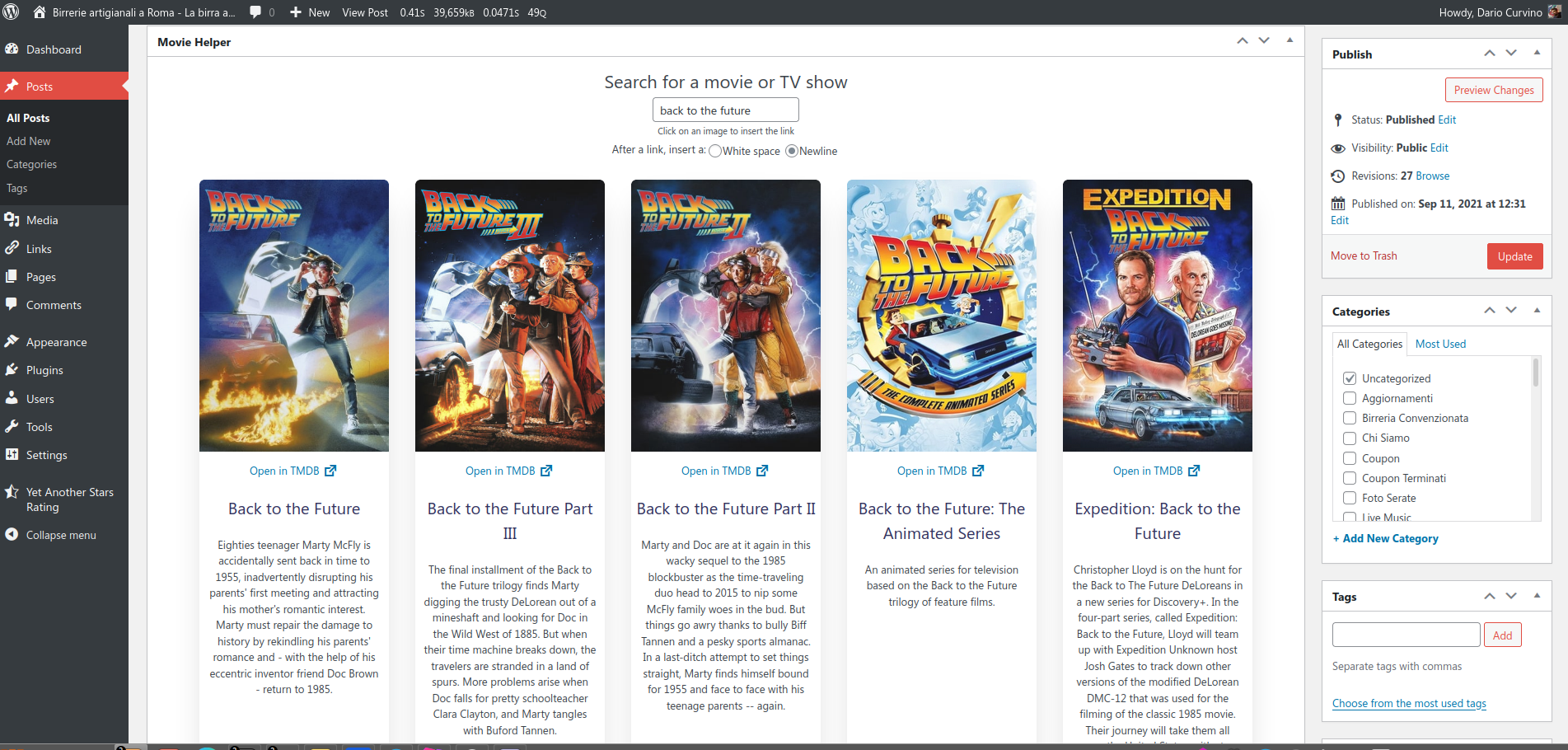Check the Chi Siamo category
This screenshot has height=750, width=1568.
(x=1350, y=438)
